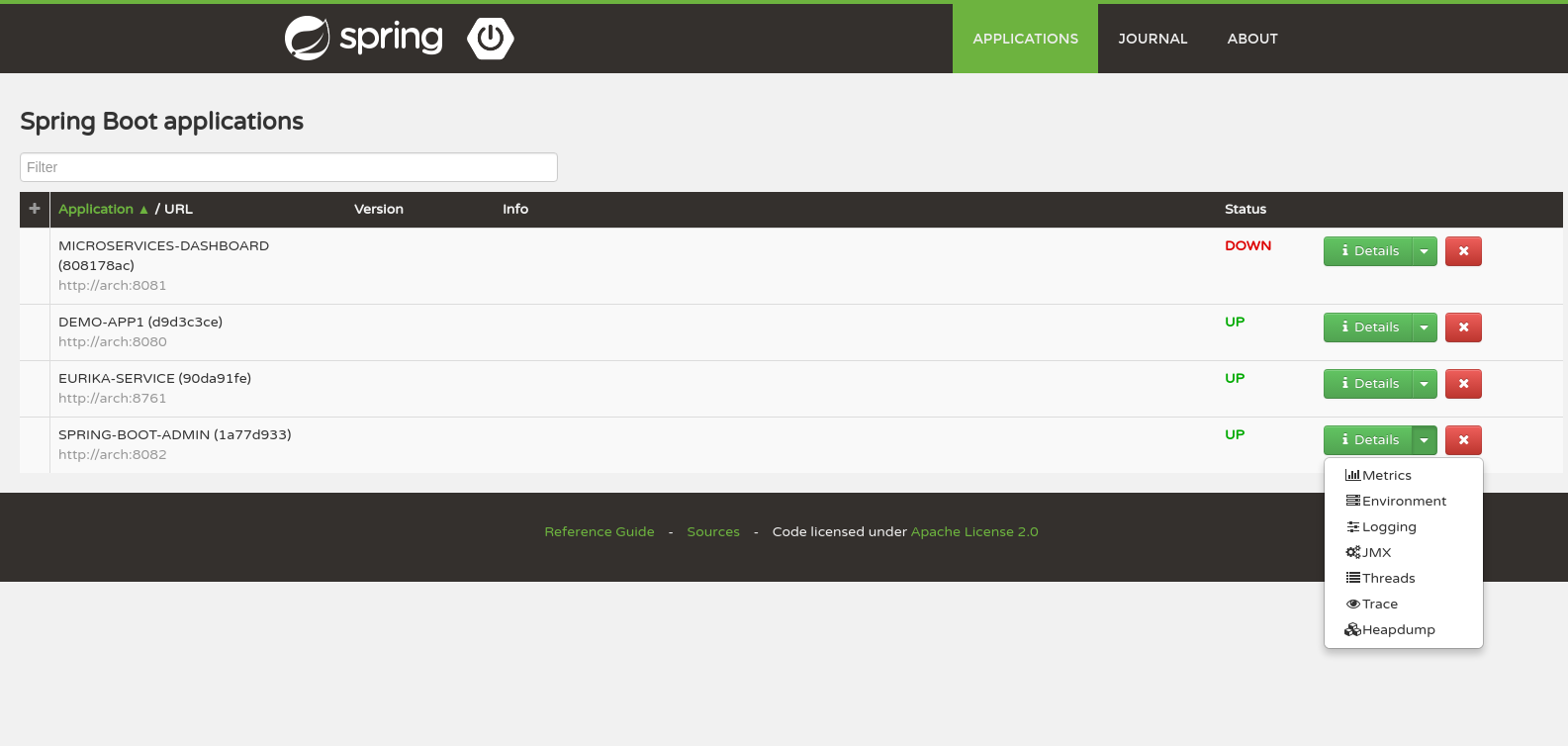Screen dimensions: 1568x746
Task: Open Details for DEMO-APP1
Action: pyautogui.click(x=1368, y=327)
